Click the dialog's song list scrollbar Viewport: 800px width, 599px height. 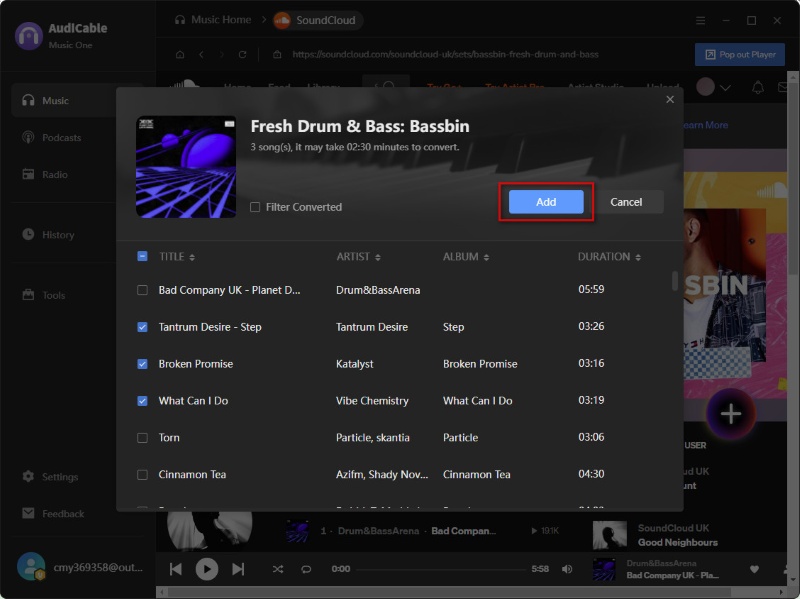click(674, 281)
